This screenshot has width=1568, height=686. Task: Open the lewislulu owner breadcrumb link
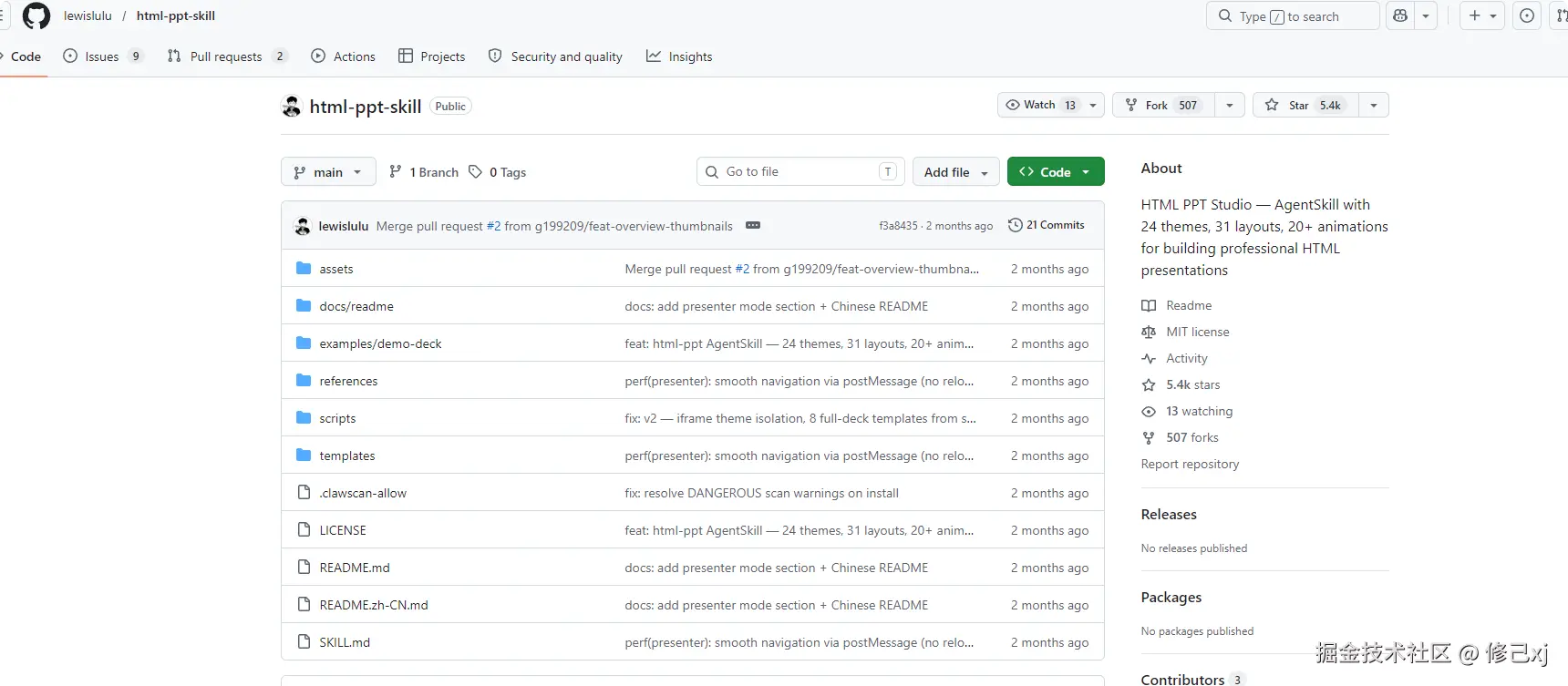[x=88, y=15]
